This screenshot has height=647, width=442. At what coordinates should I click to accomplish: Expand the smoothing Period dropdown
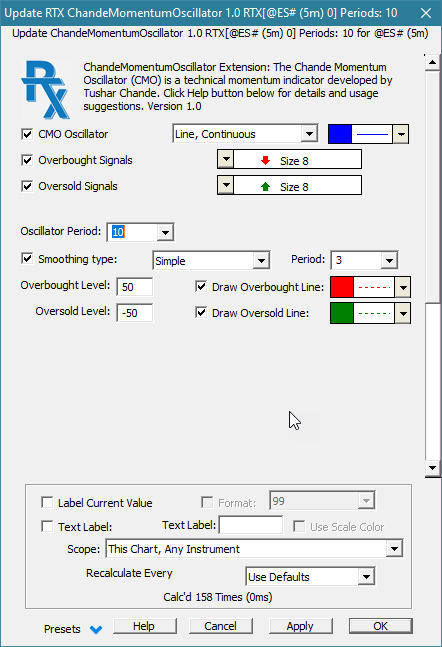tap(389, 260)
